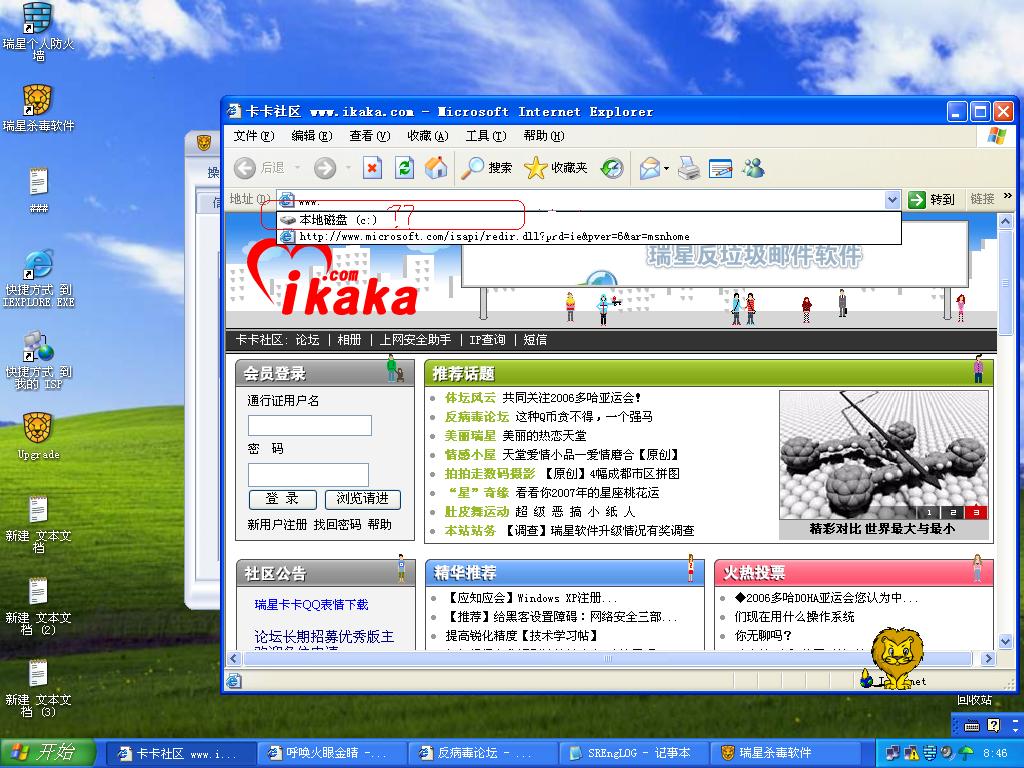Click the address bar text field
Image resolution: width=1024 pixels, height=768 pixels.
[x=581, y=200]
